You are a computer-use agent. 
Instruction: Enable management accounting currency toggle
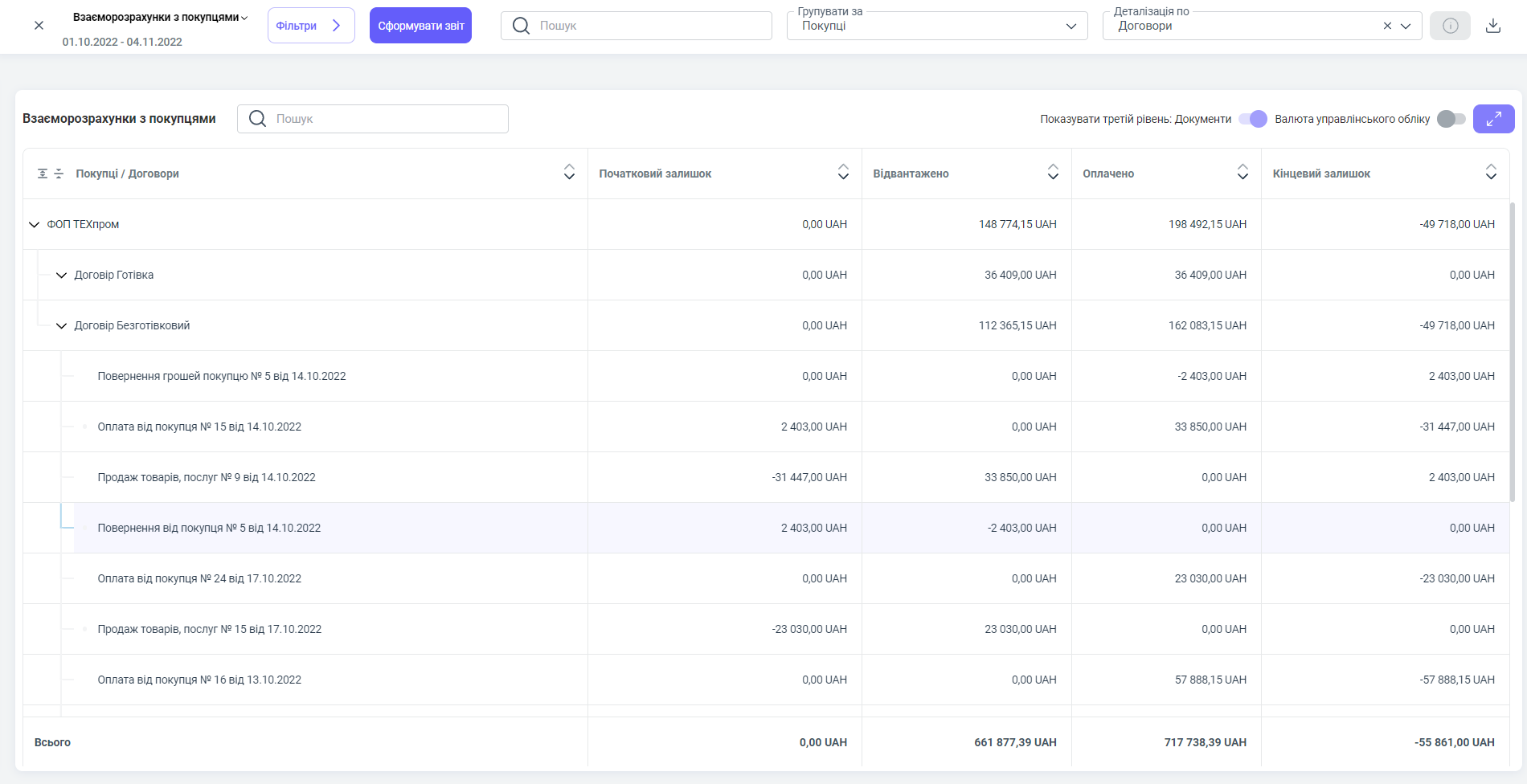pos(1451,119)
